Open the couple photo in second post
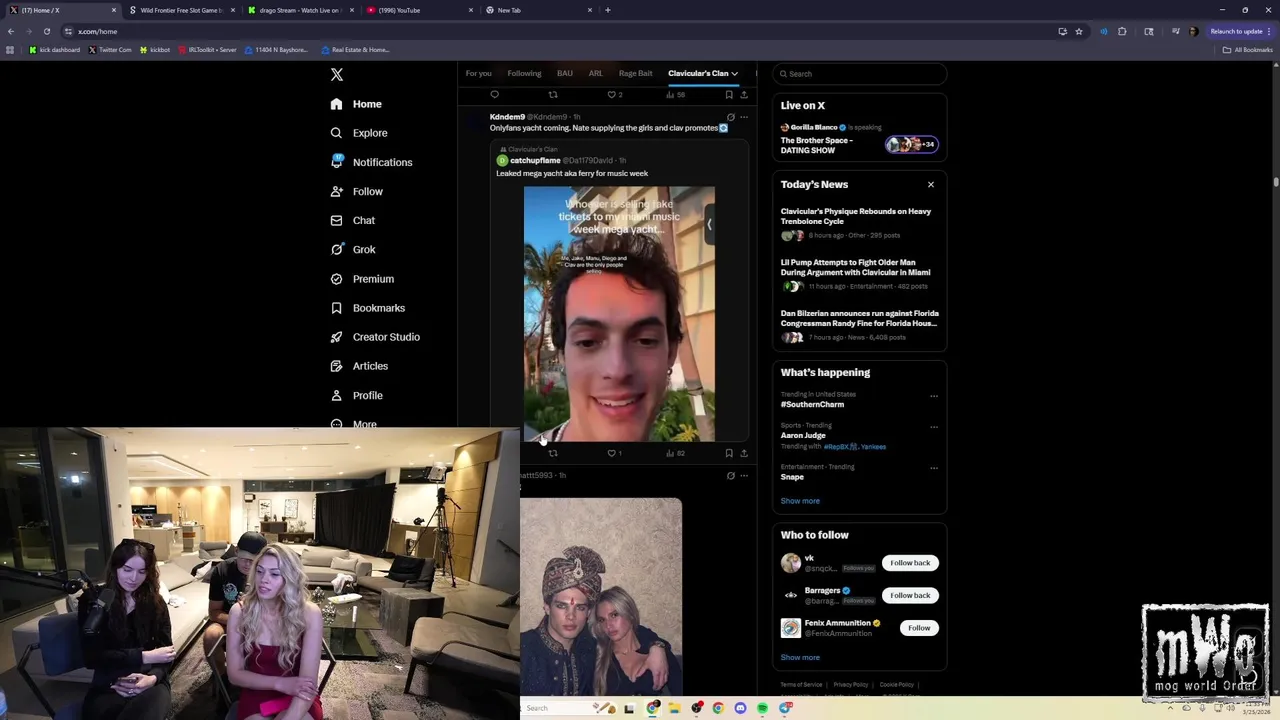Viewport: 1280px width, 720px height. point(601,595)
